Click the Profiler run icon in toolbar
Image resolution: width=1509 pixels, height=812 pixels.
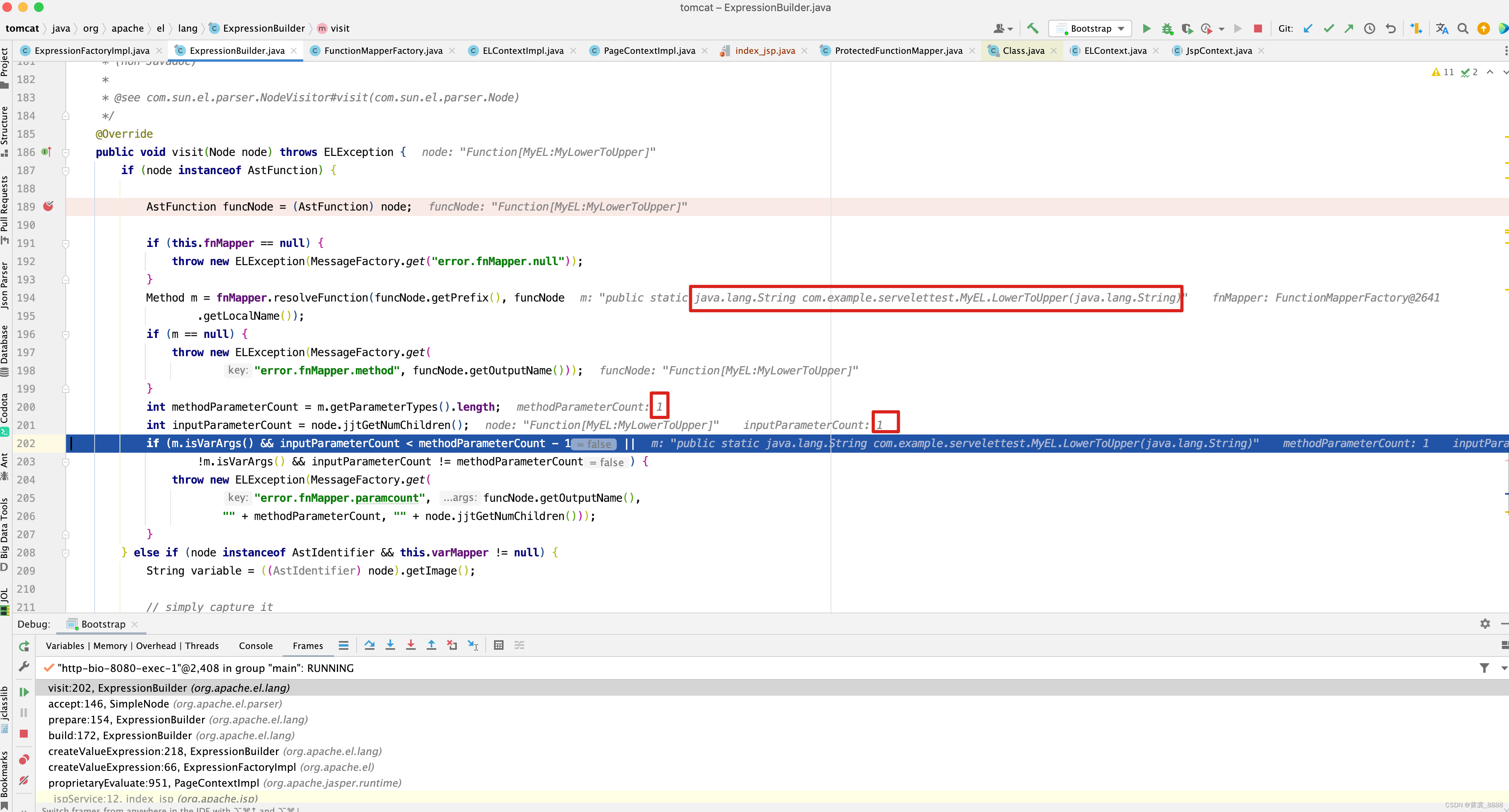click(1206, 28)
